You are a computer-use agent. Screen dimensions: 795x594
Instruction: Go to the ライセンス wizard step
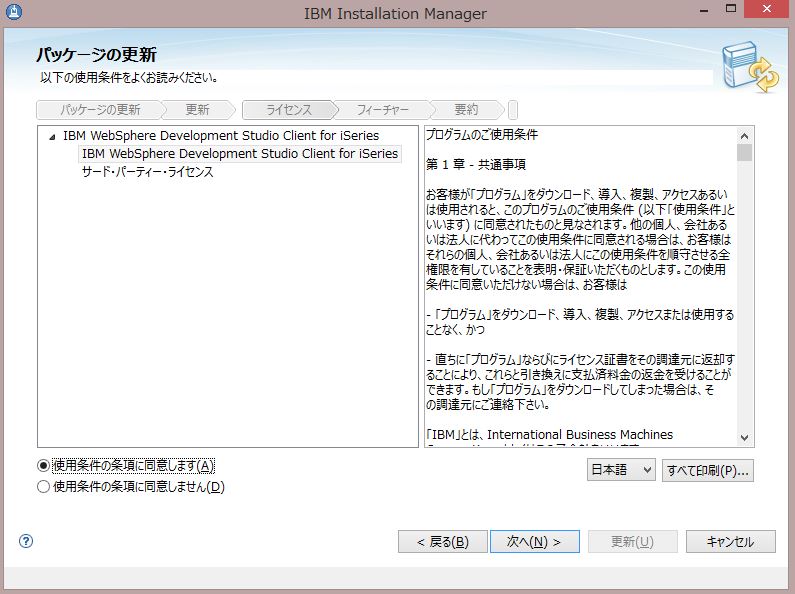pos(289,109)
